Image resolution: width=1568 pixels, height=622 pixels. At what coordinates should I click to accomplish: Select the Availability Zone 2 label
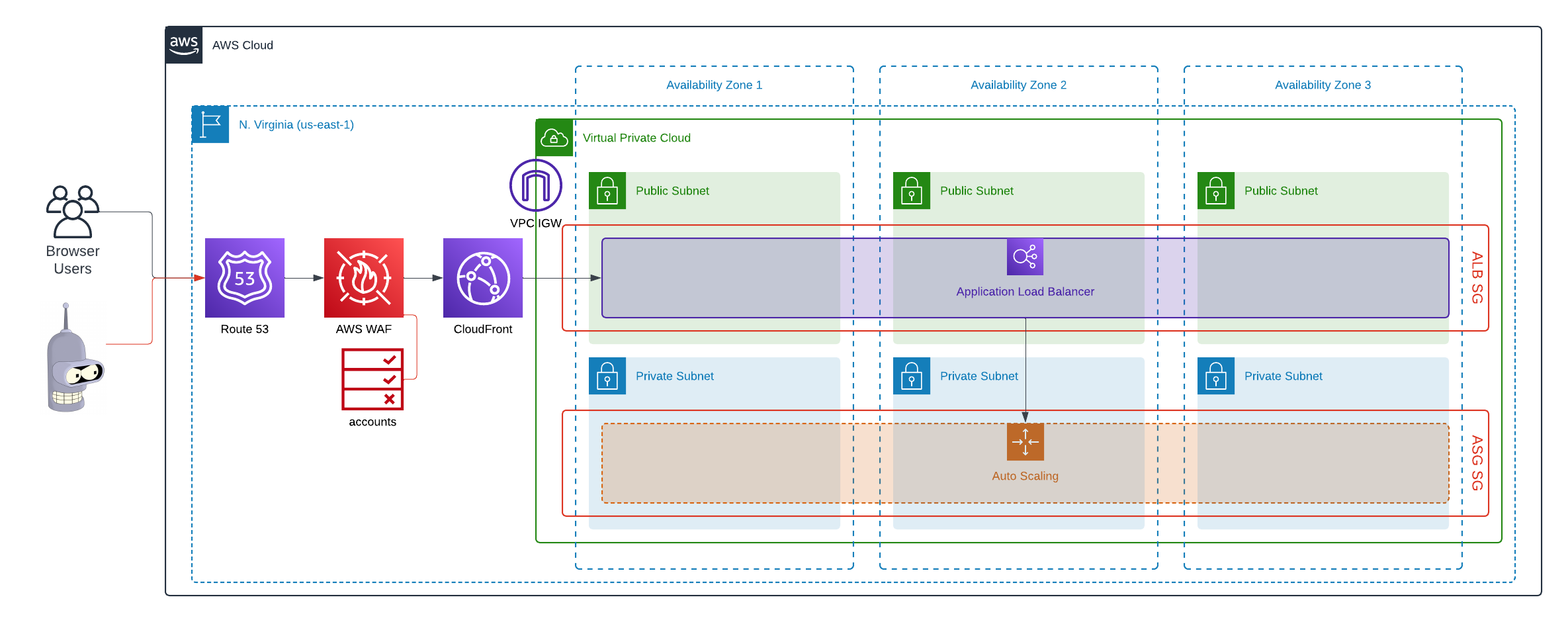1019,85
